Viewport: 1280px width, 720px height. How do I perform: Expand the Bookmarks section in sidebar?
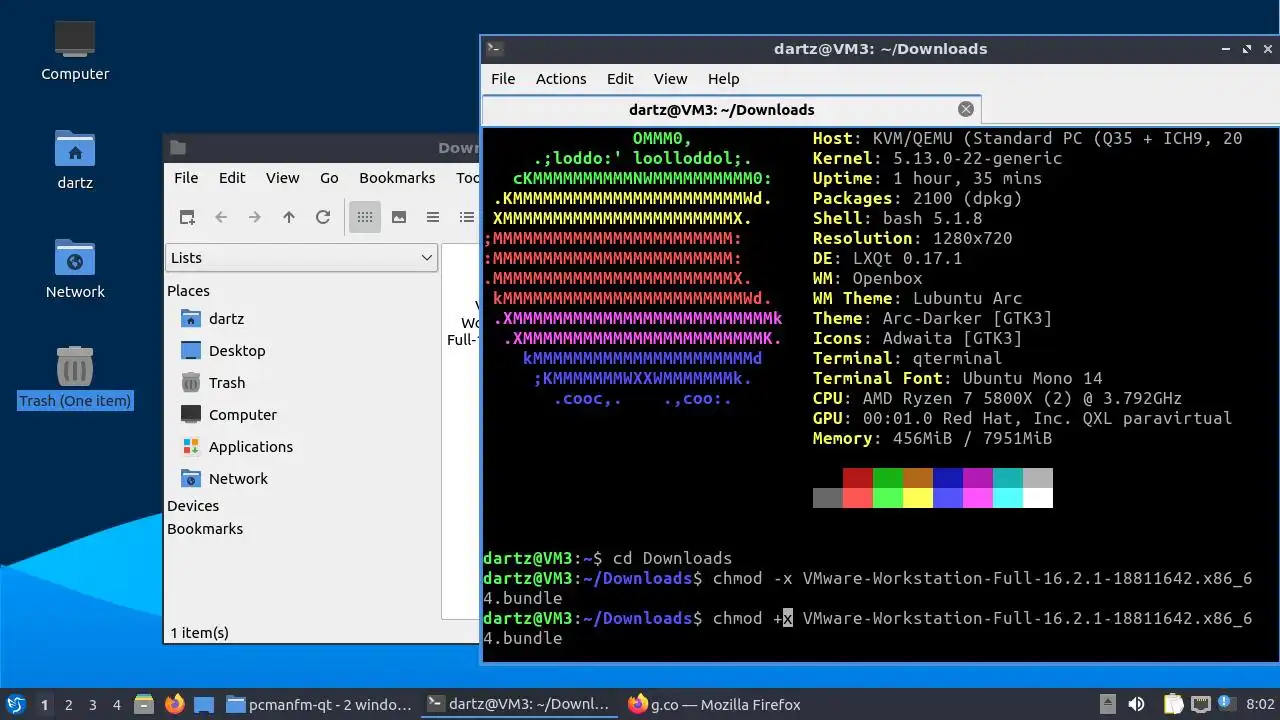point(205,529)
